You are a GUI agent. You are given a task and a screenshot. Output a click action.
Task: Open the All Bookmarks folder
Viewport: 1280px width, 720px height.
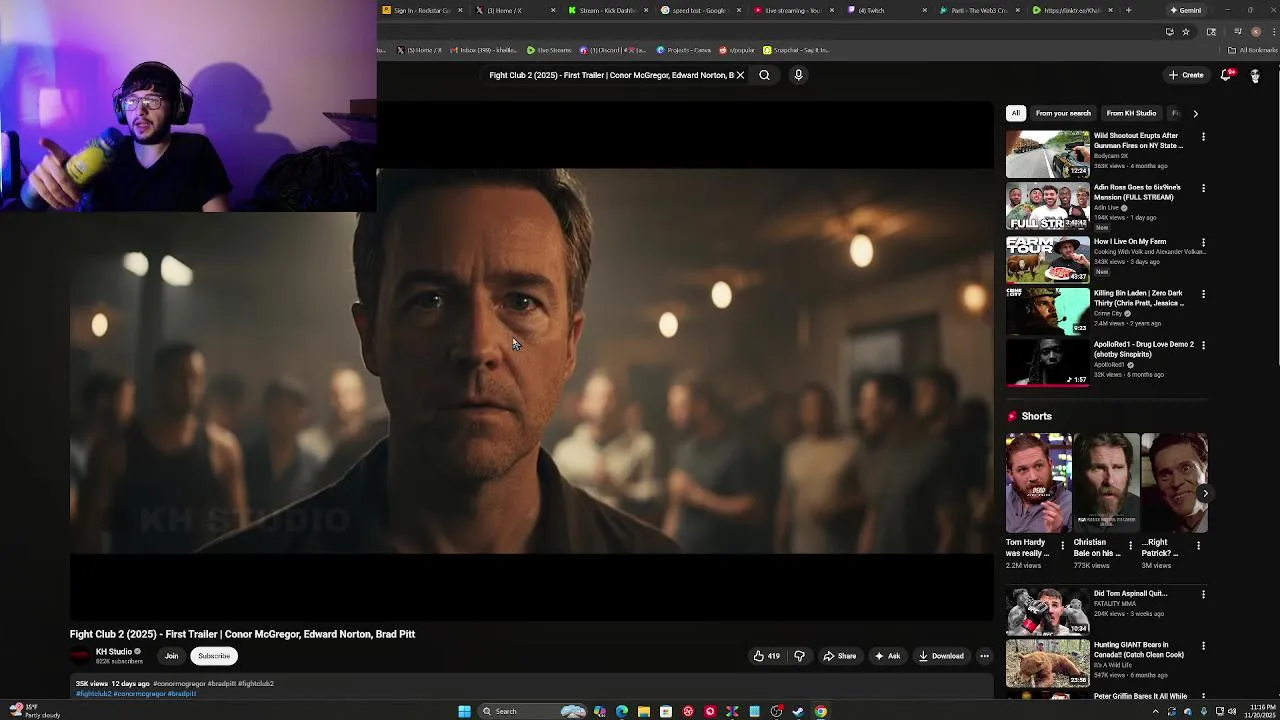click(x=1254, y=50)
